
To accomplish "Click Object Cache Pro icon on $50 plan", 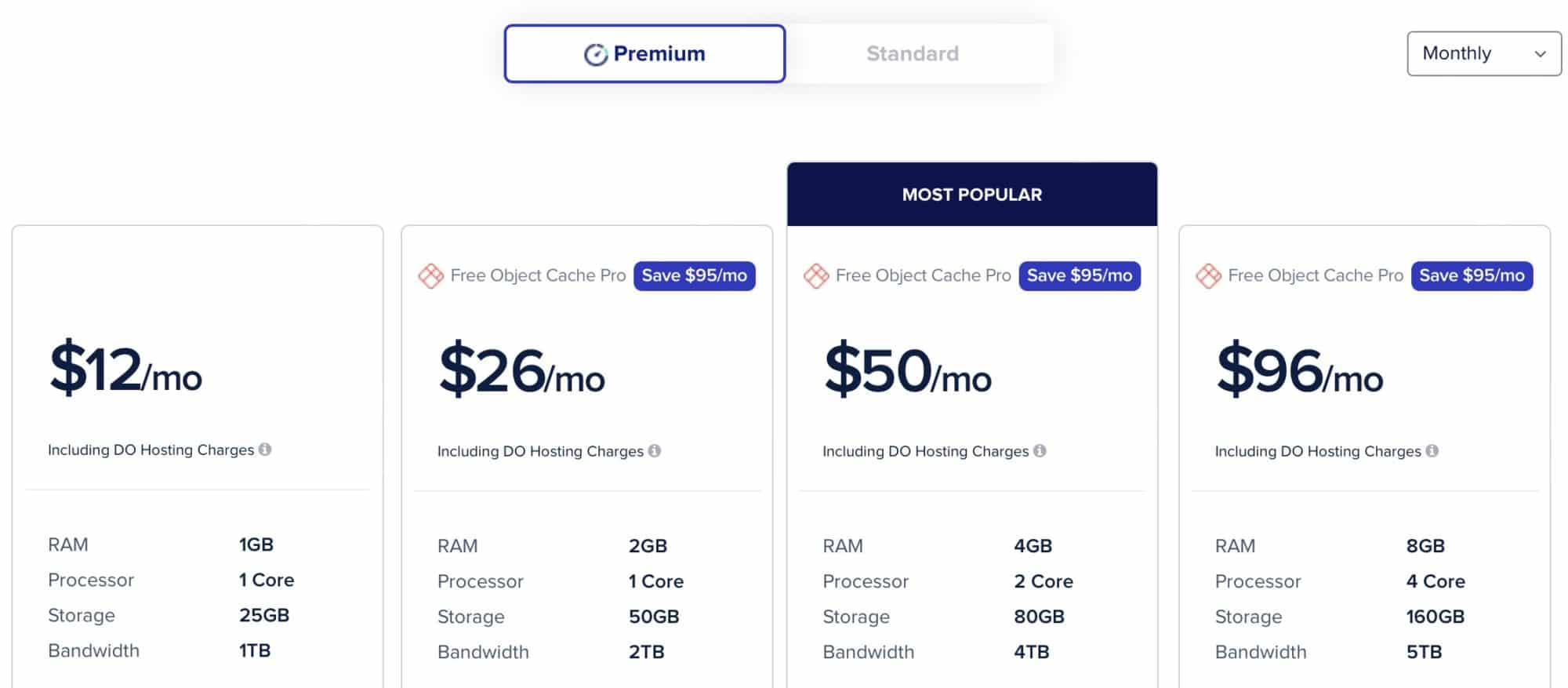I will point(816,275).
